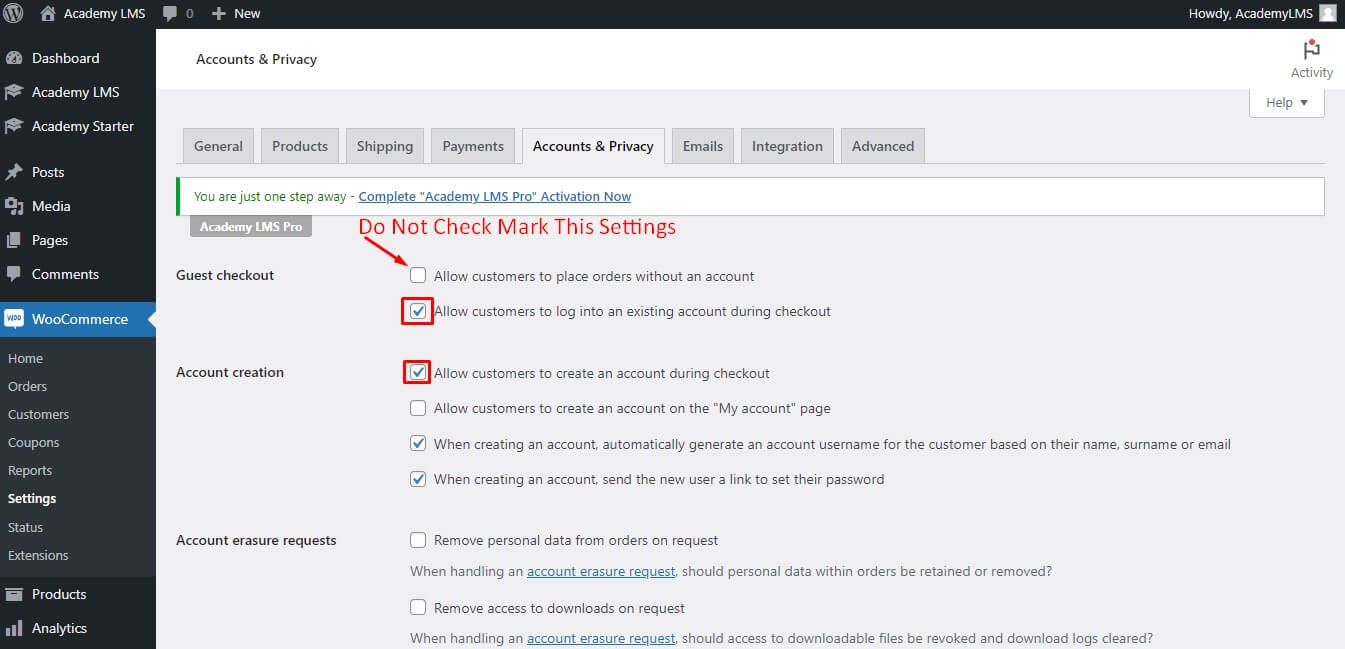This screenshot has height=649, width=1345.
Task: Click the Dashboard gauge icon in sidebar
Action: [14, 58]
